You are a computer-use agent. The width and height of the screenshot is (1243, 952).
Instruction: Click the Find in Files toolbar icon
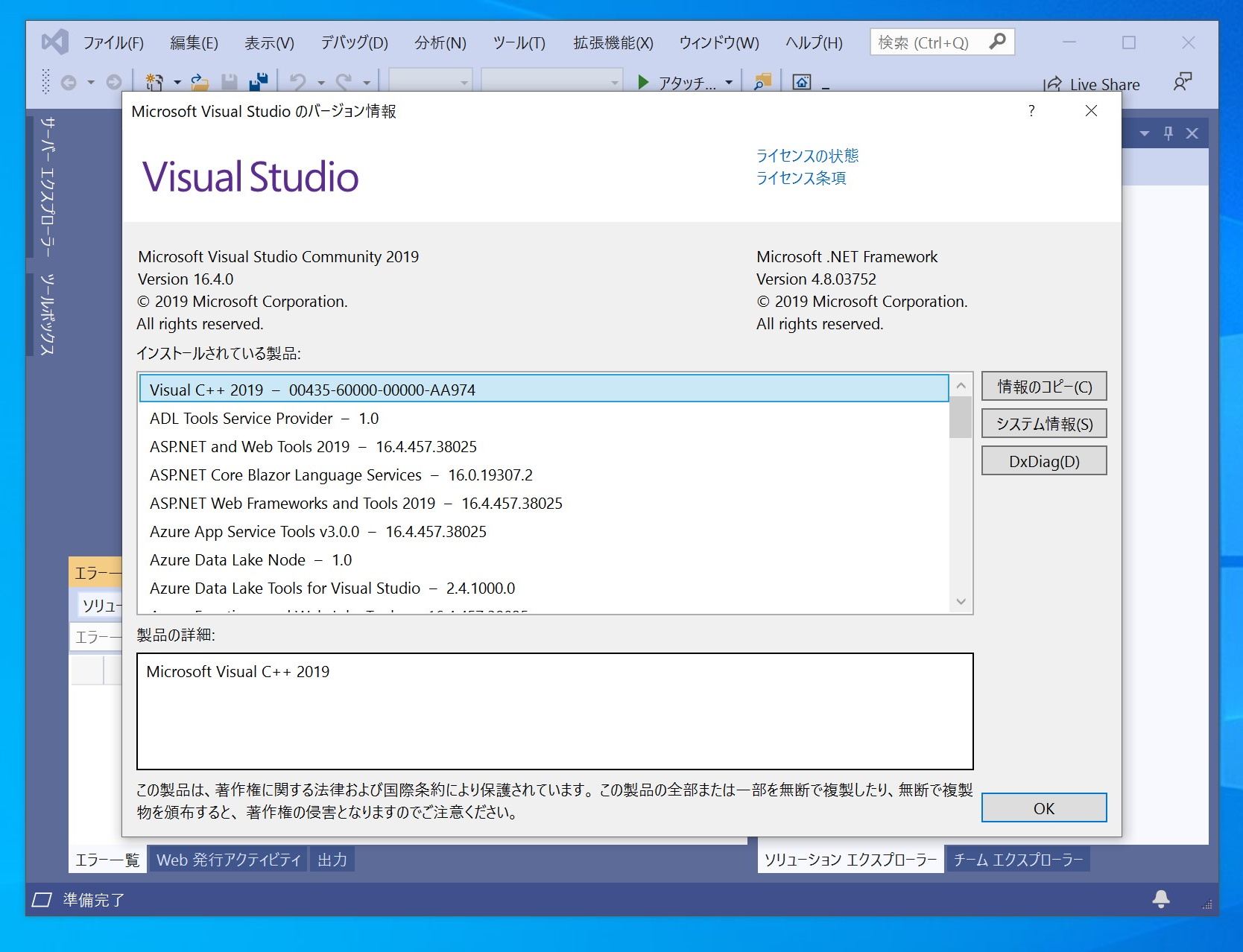point(760,83)
